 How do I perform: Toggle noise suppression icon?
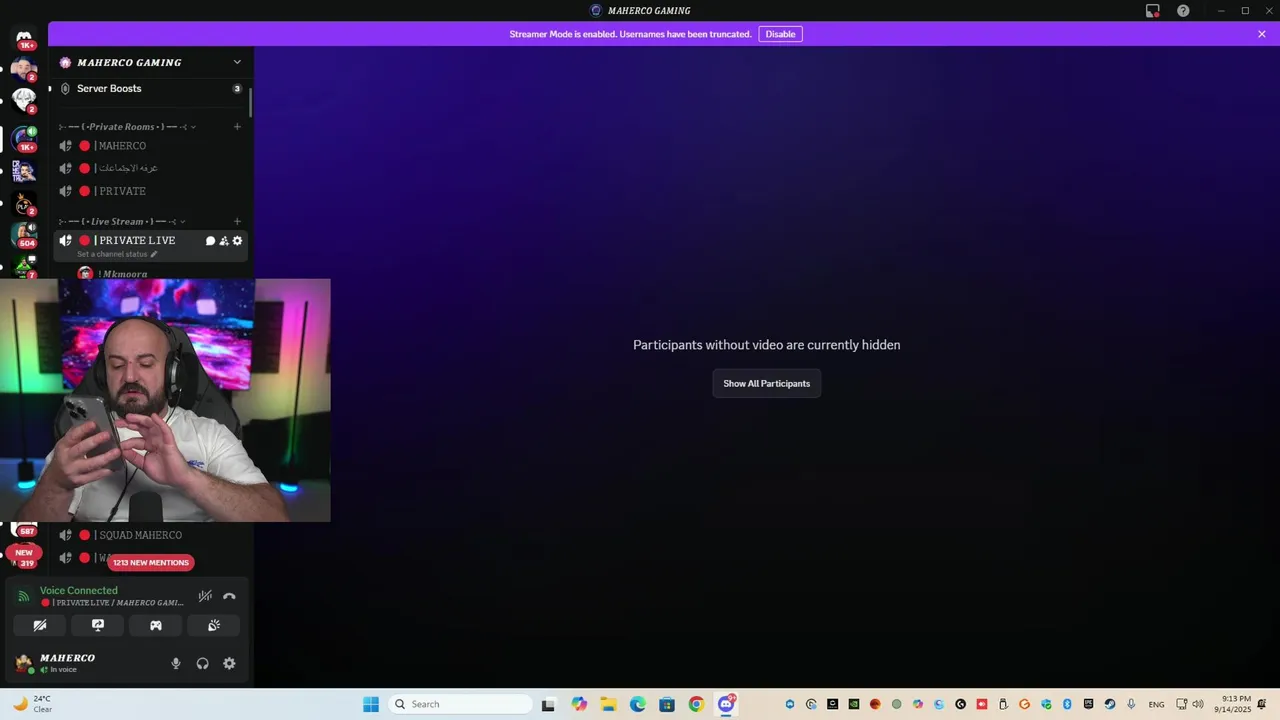click(x=205, y=596)
